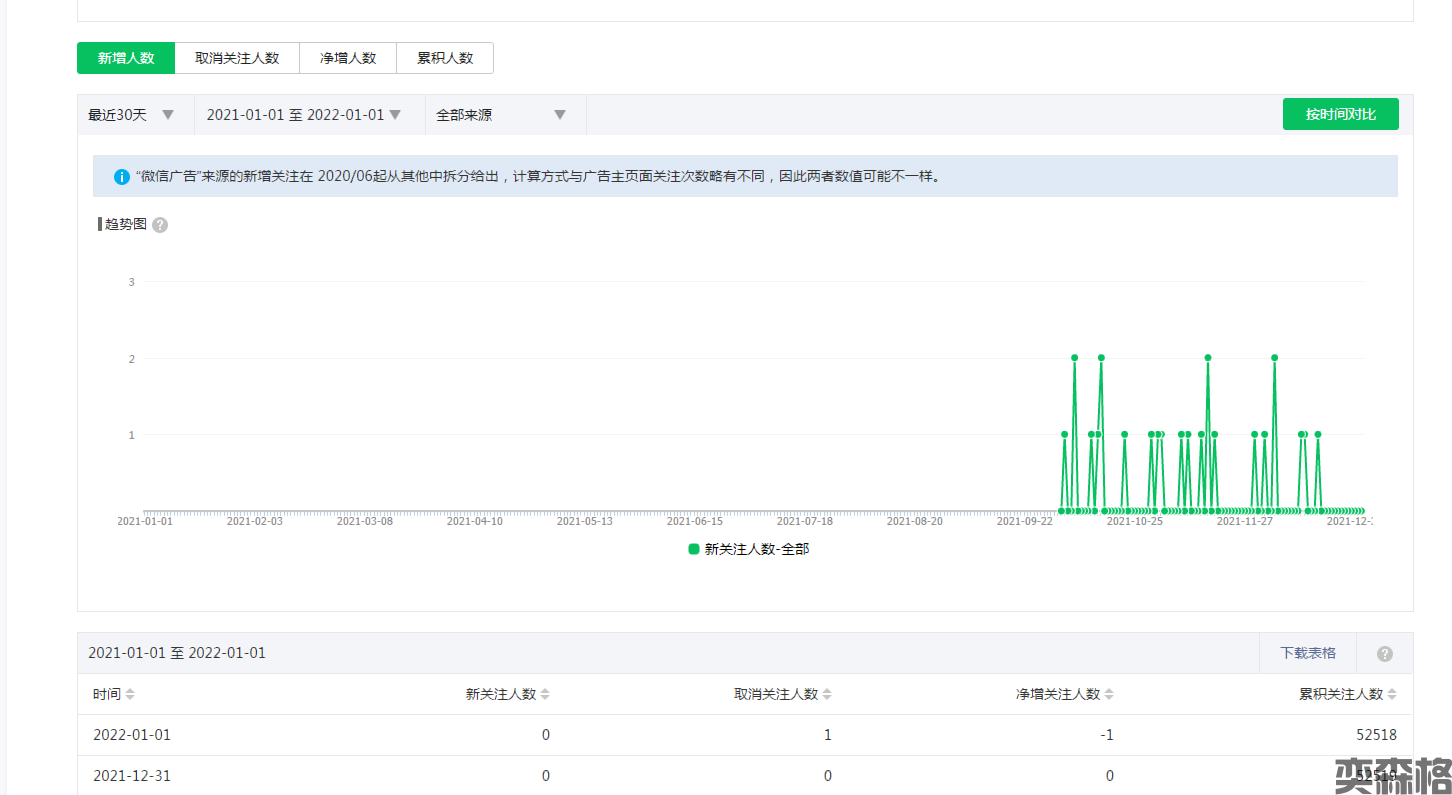Expand the 全部来源 source dropdown
1452x795 pixels.
click(x=502, y=115)
